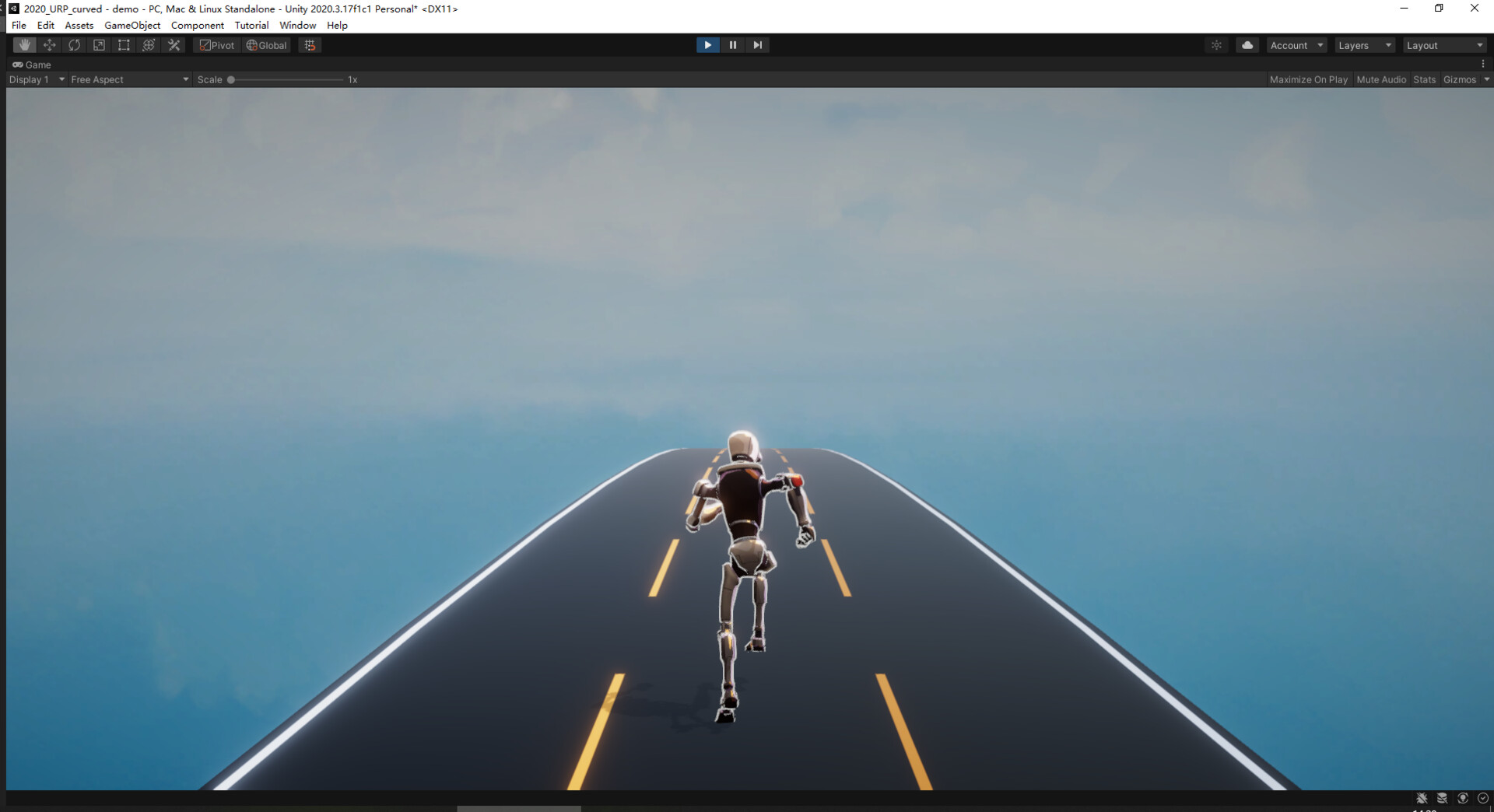
Task: Click Mute Audio in the Game view
Action: 1381,79
